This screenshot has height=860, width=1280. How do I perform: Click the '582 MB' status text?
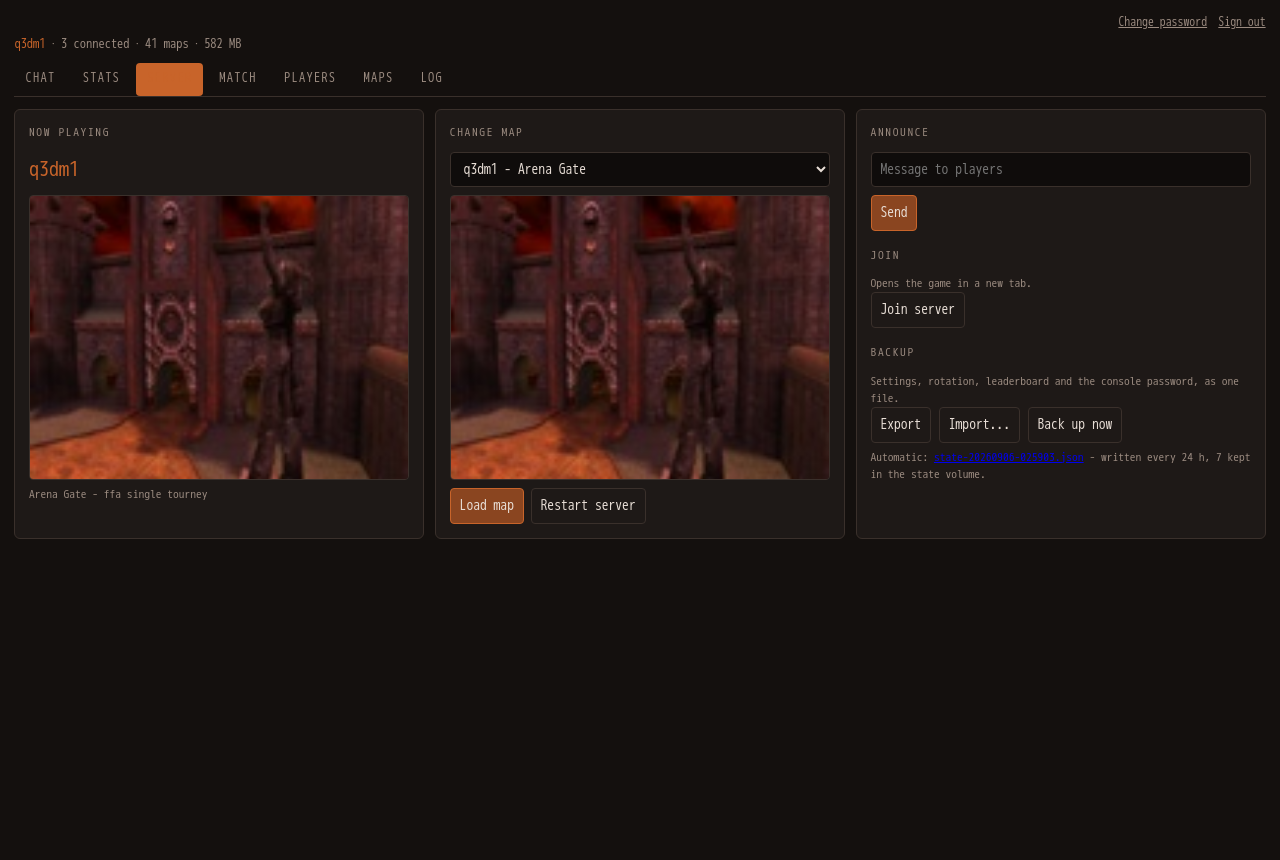[223, 44]
